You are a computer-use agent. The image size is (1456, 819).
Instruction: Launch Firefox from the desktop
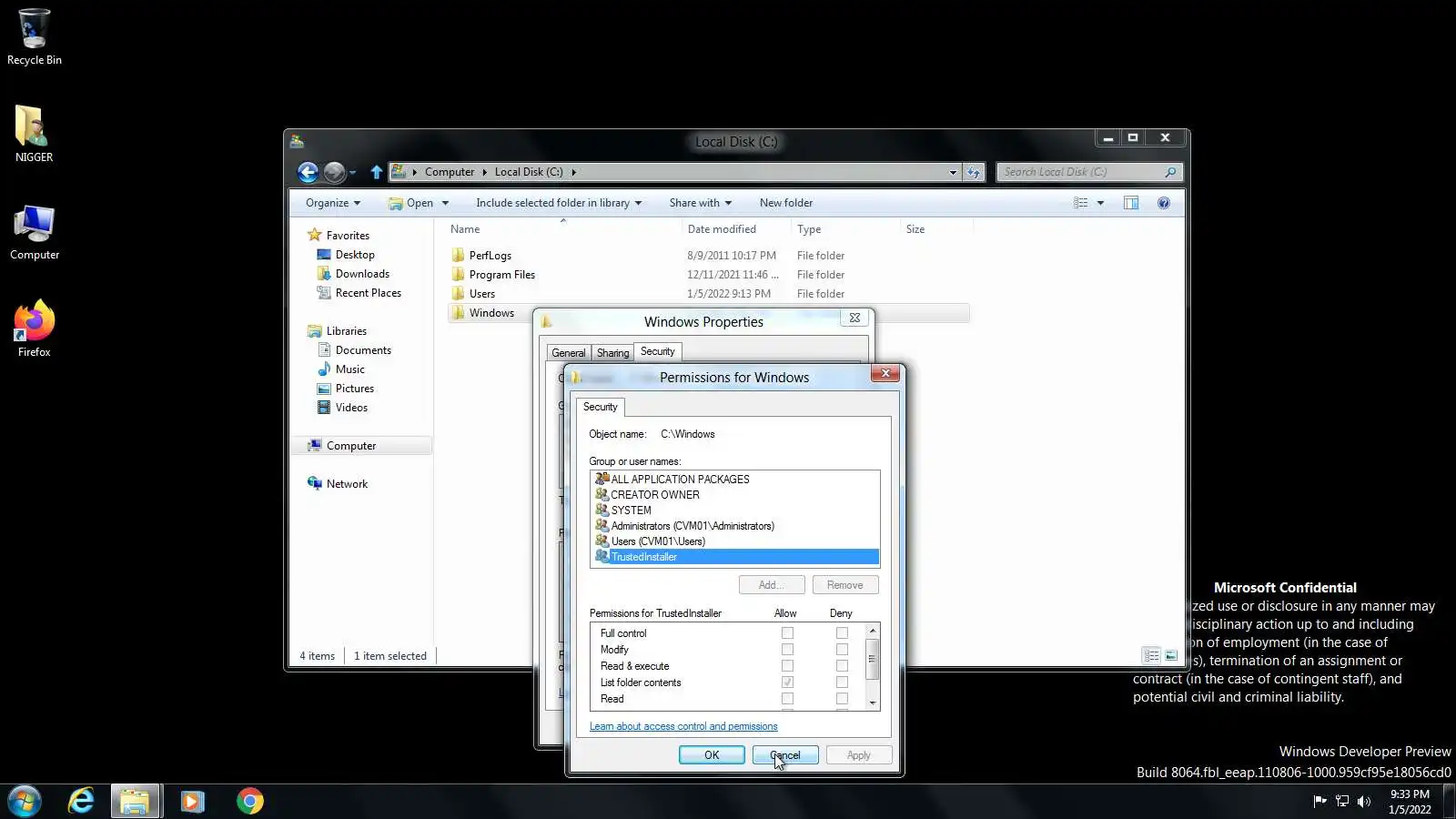coord(34,329)
